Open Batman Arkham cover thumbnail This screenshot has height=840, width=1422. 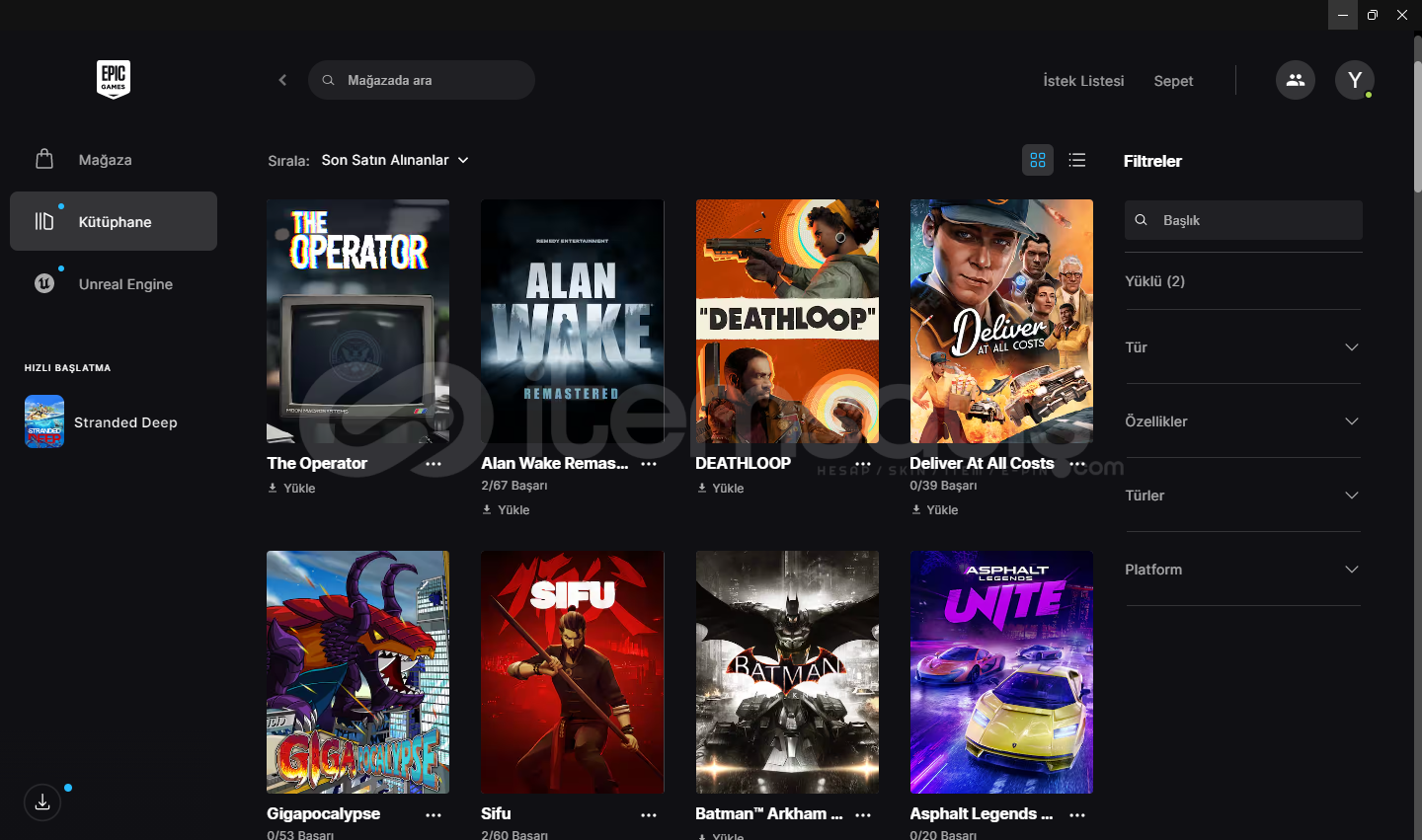[x=787, y=672]
